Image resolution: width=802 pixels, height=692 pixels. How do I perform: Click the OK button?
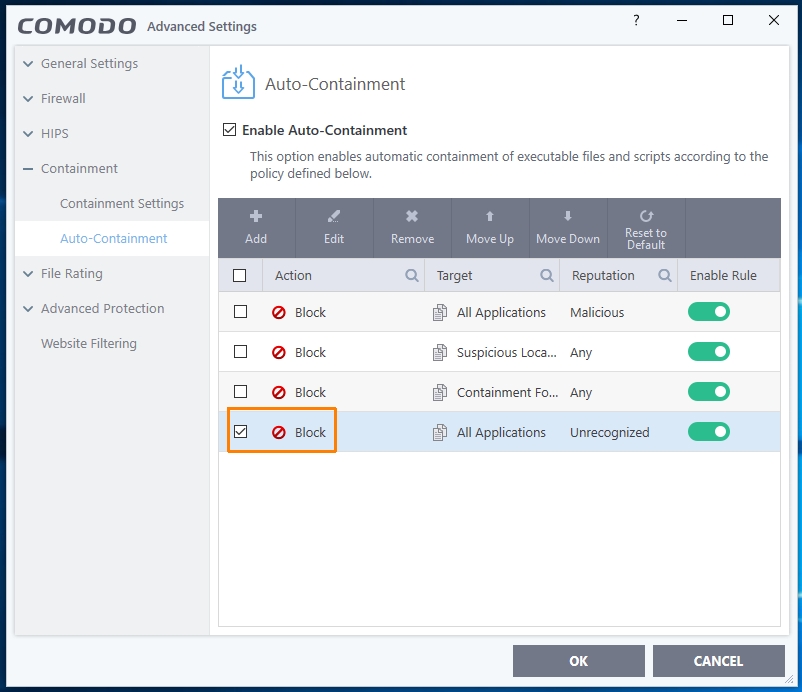(x=578, y=661)
